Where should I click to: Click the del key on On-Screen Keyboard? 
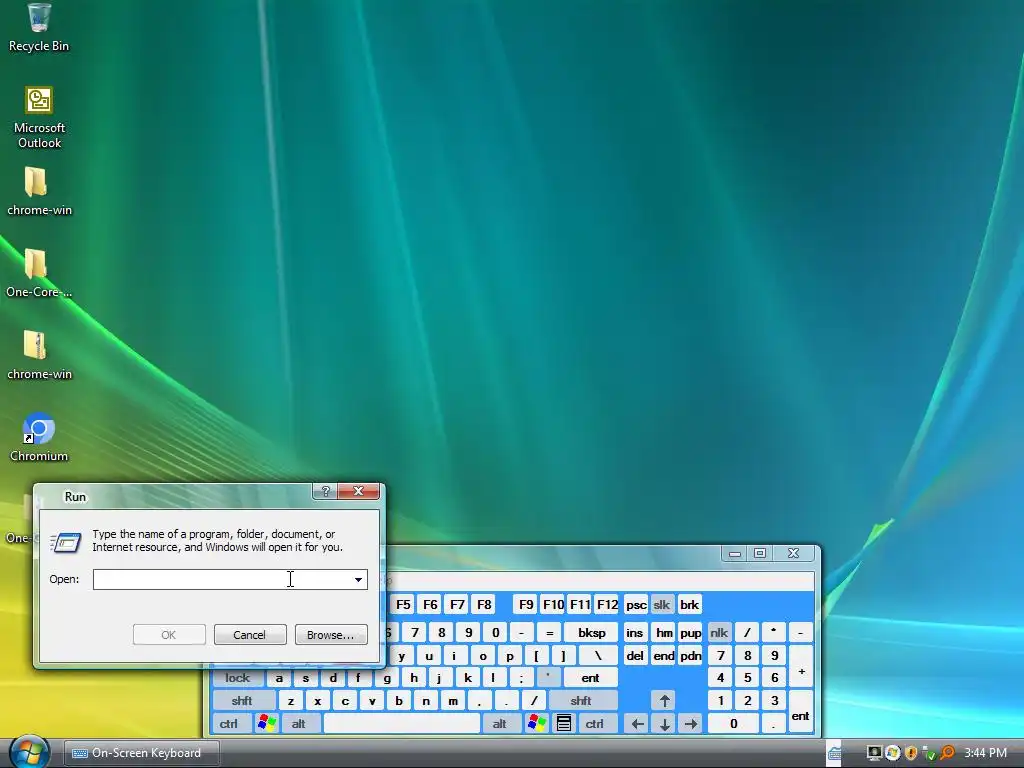coord(635,656)
